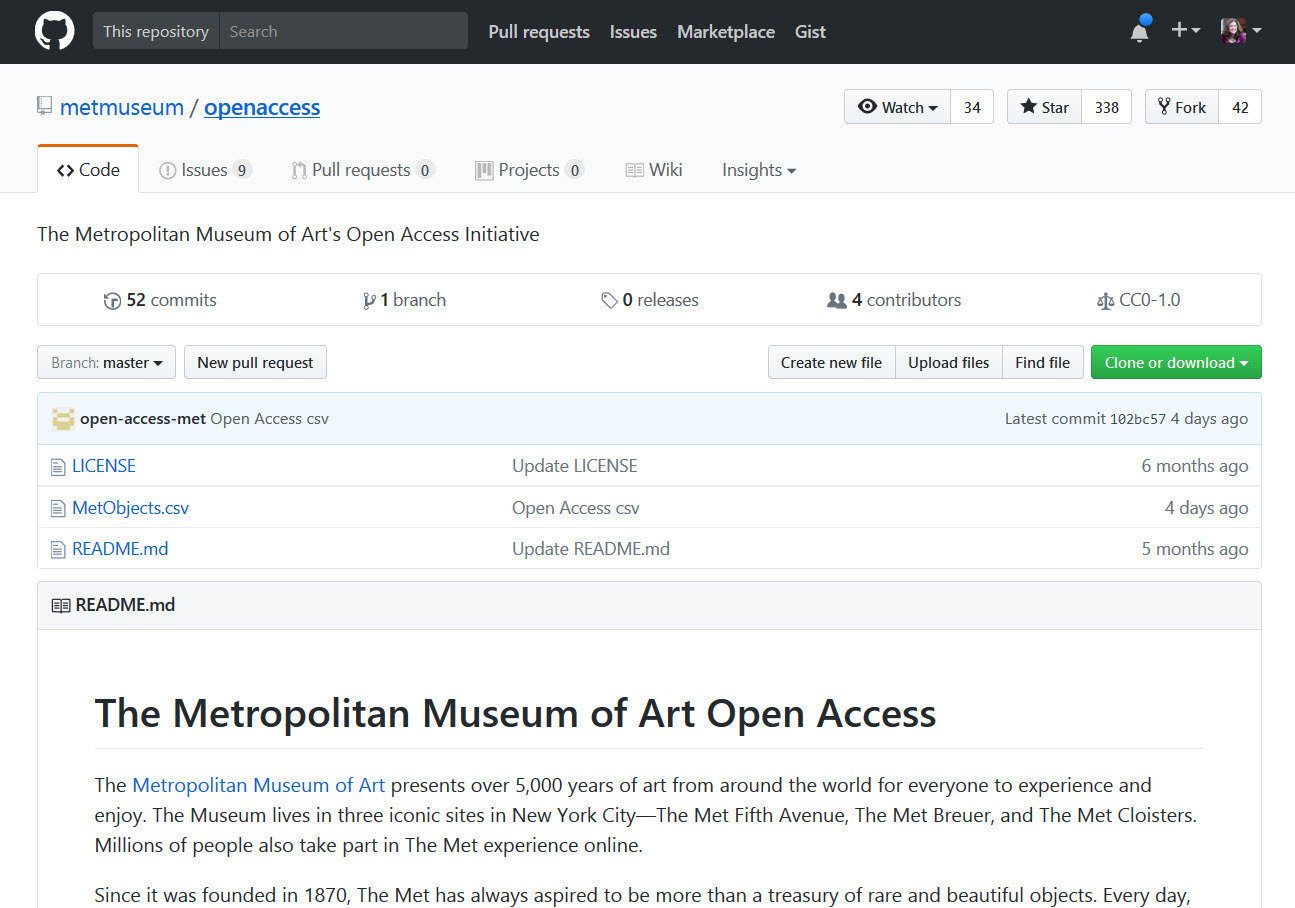Open GitHub home via Octocat logo
The image size is (1295, 908).
tap(54, 31)
